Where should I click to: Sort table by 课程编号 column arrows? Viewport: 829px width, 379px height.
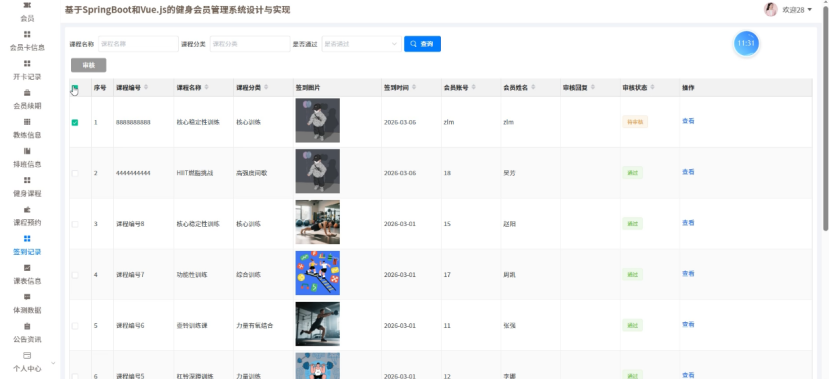tap(146, 87)
